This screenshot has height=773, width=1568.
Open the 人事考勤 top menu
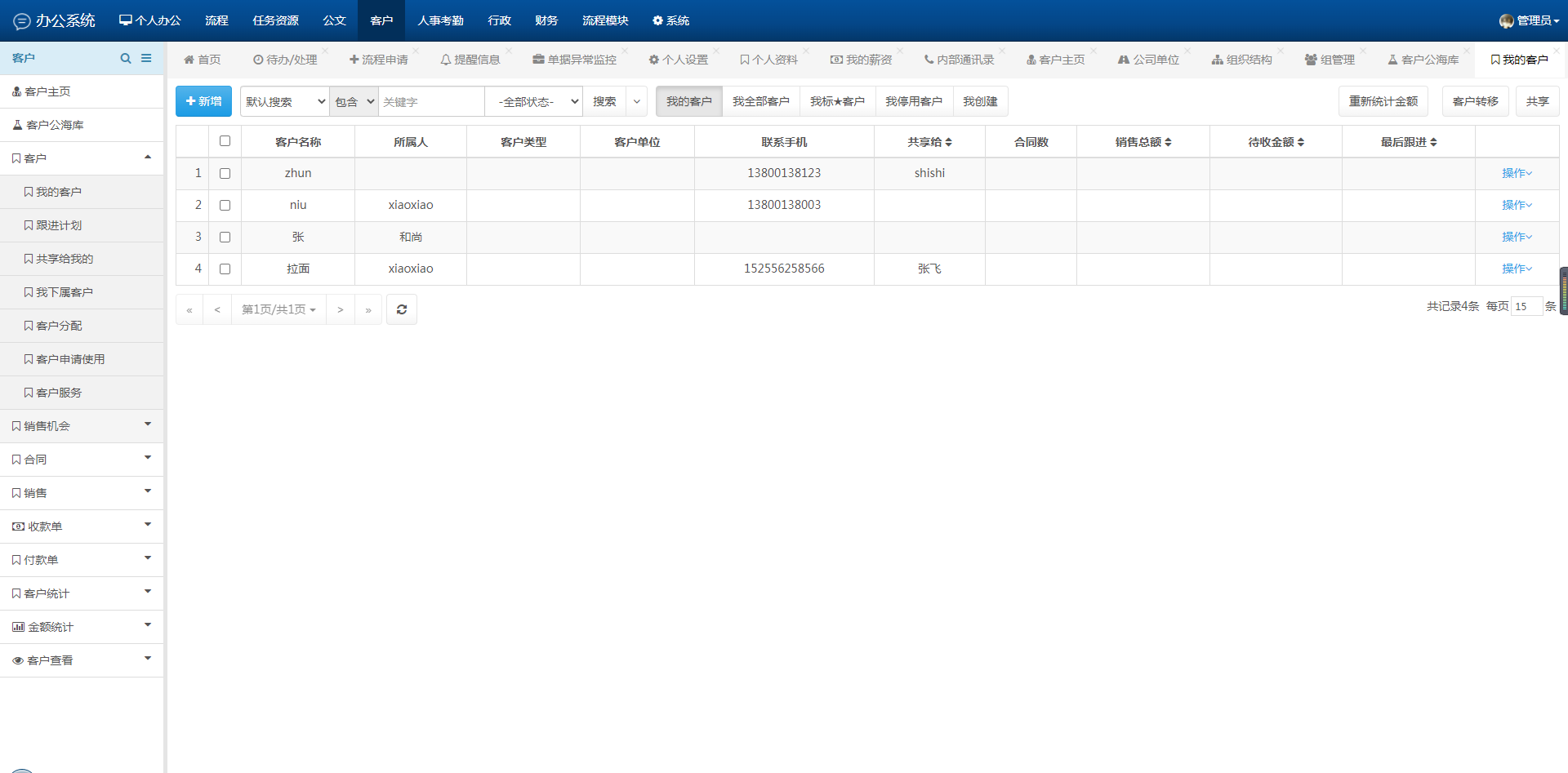(440, 20)
